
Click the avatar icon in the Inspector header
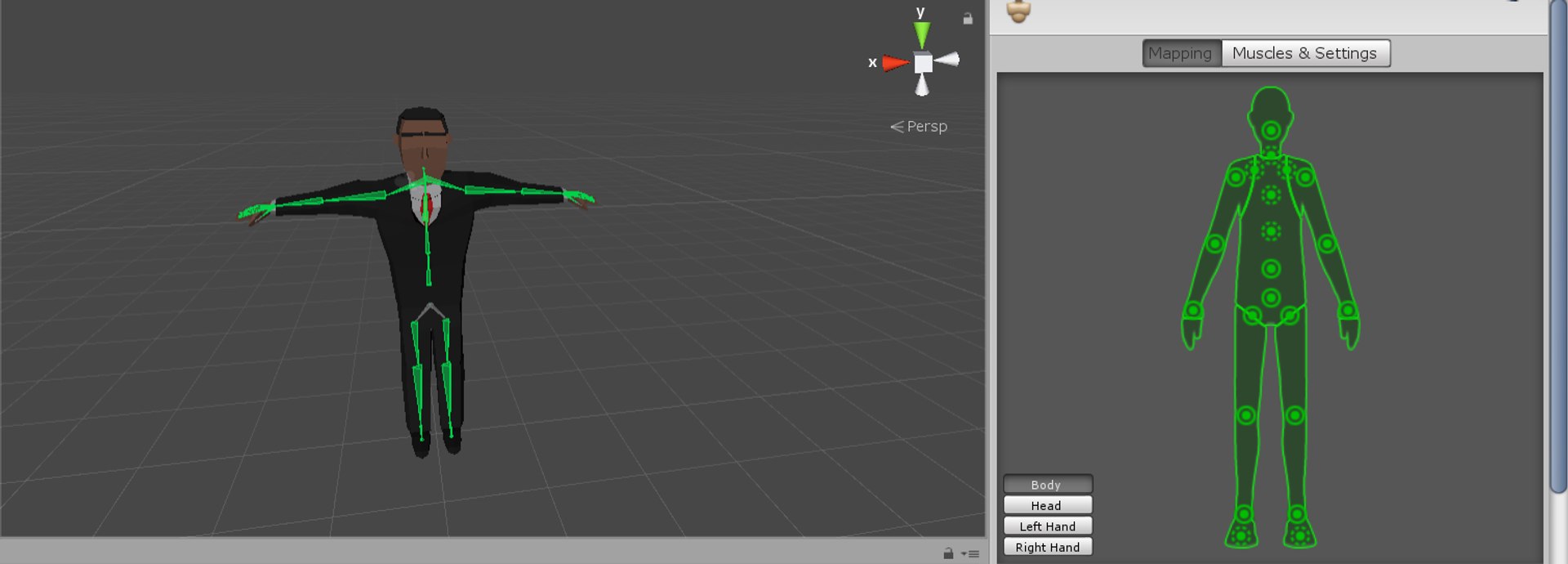1018,11
